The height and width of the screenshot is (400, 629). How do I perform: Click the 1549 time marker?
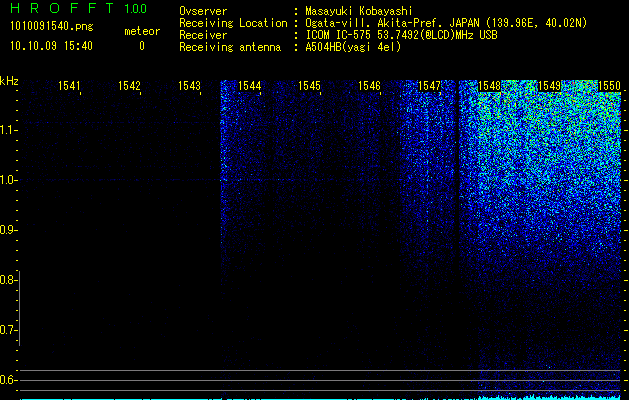click(x=549, y=86)
